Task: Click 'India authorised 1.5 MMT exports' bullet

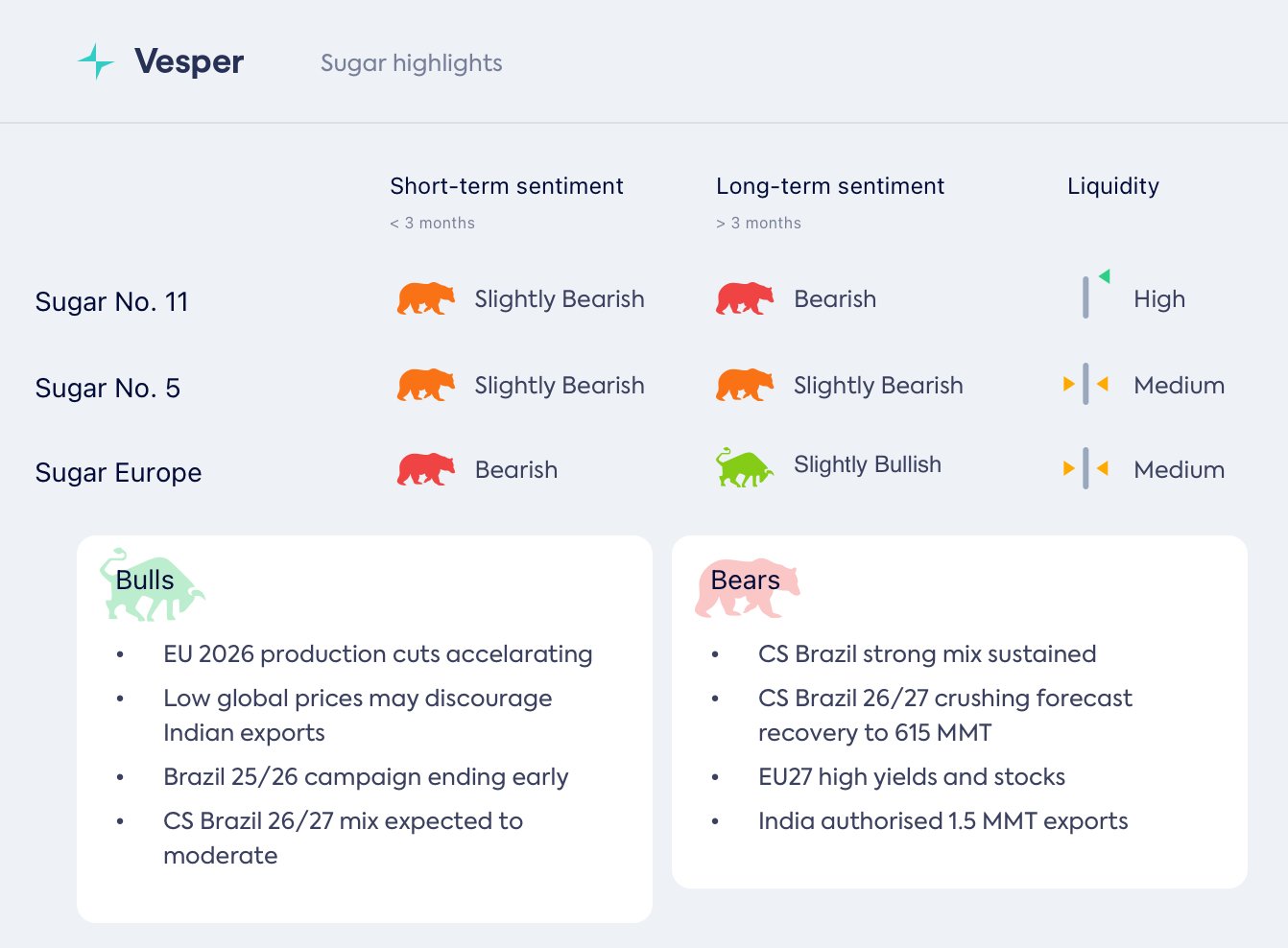Action: 942,821
